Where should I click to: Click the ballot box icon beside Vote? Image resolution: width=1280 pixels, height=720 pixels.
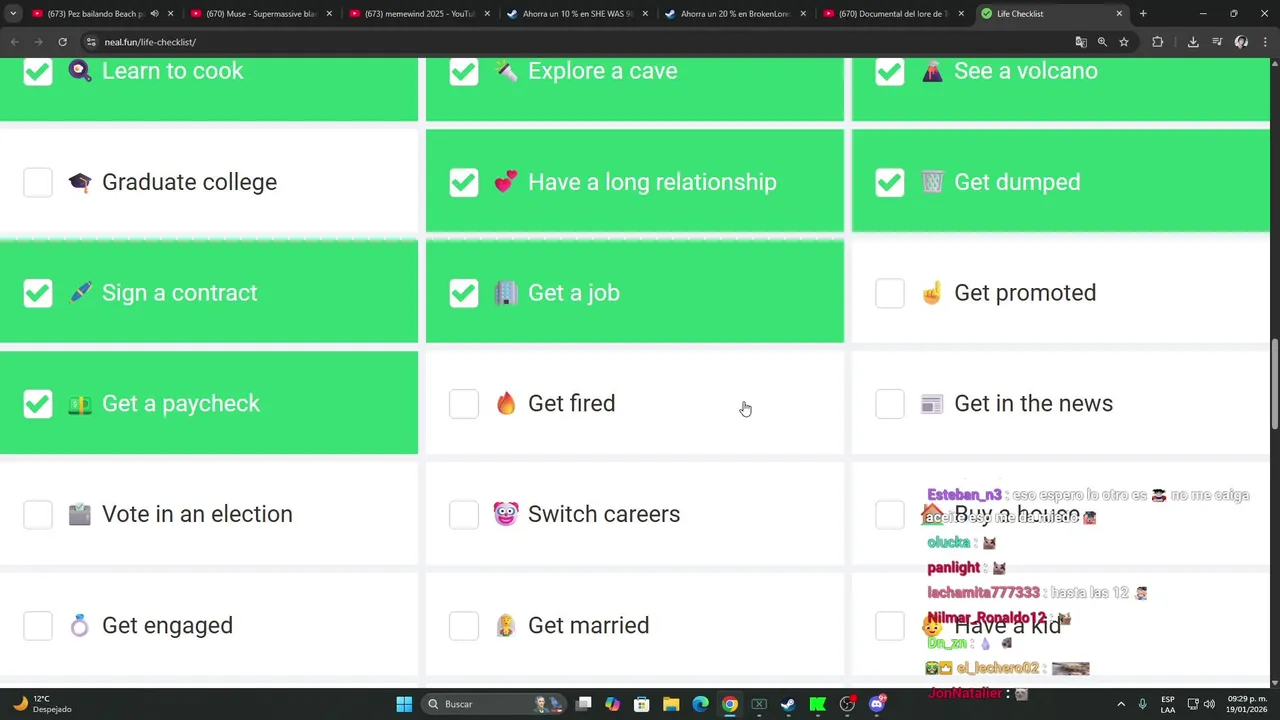80,514
